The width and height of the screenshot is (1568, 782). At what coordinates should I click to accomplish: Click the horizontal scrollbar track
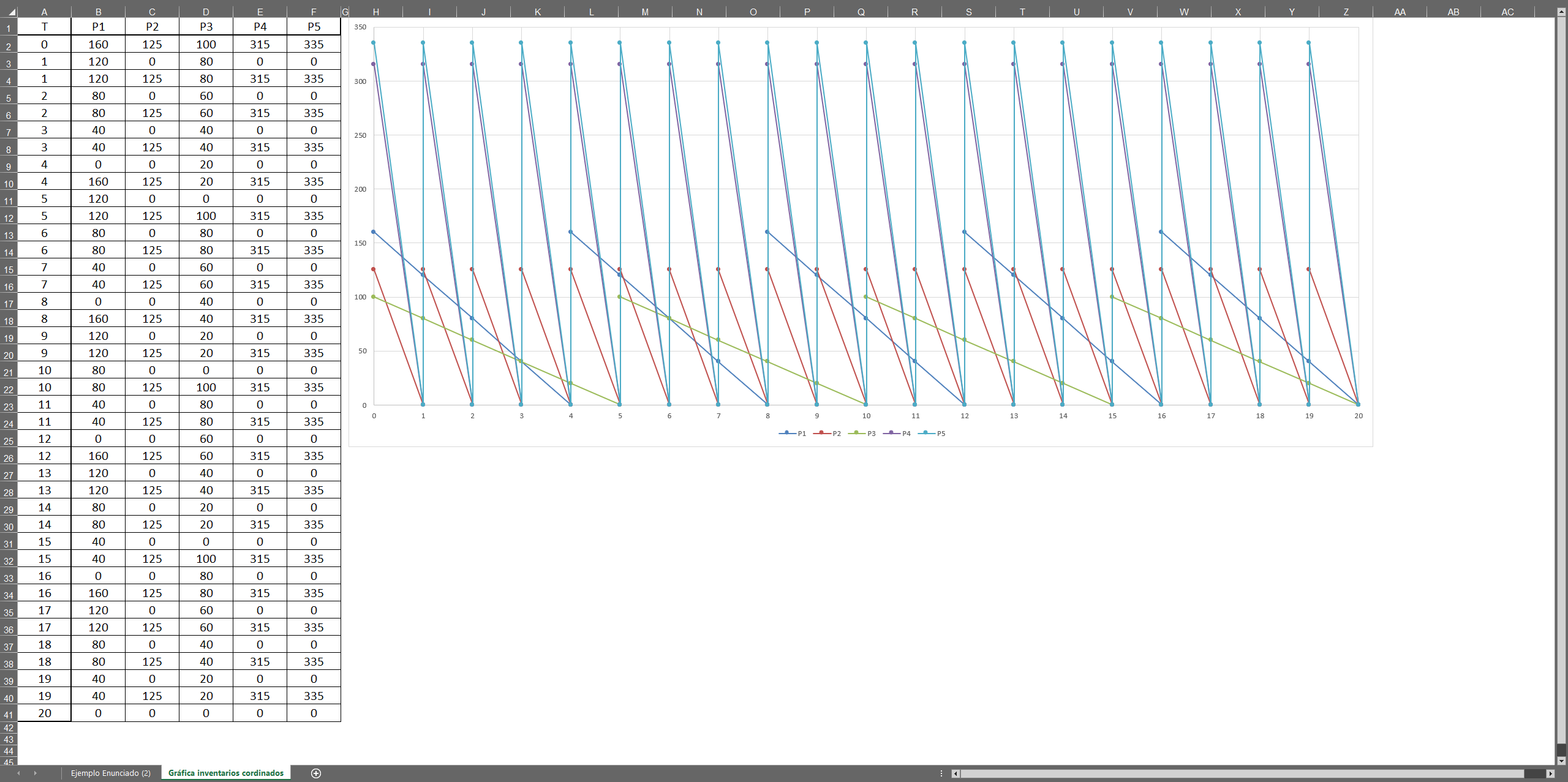(1225, 773)
